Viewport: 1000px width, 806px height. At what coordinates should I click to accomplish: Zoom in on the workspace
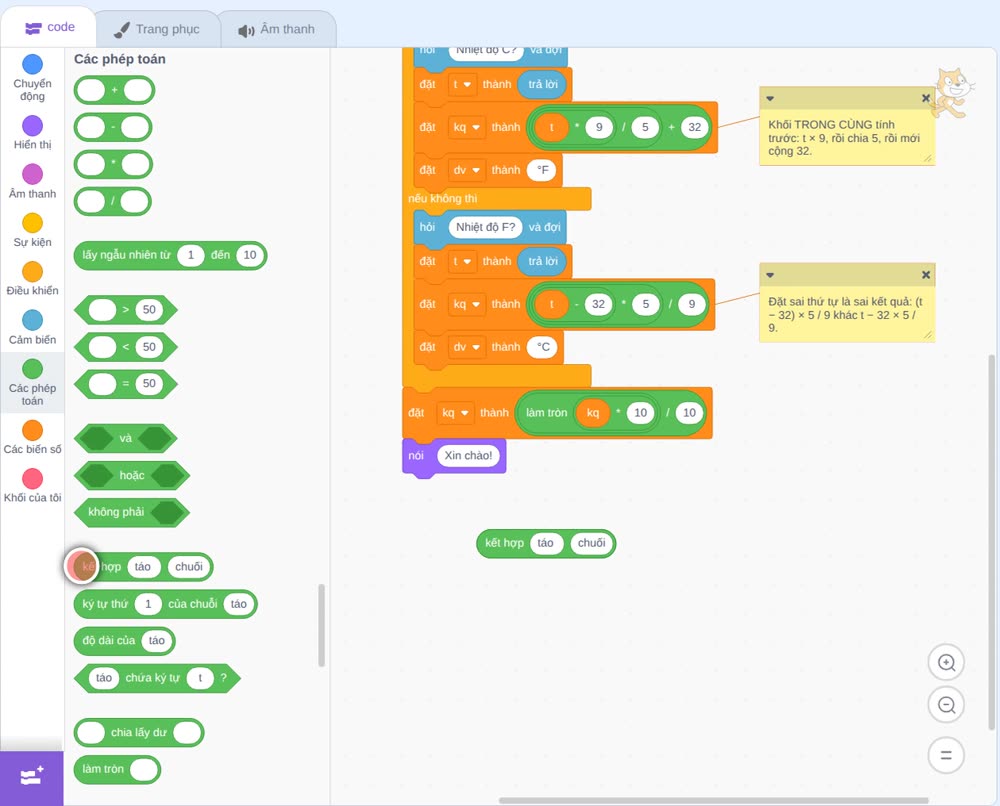[x=946, y=663]
